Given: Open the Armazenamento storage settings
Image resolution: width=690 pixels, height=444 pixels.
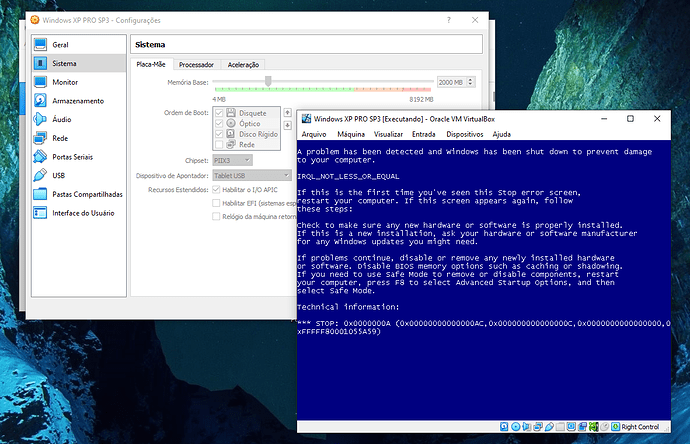Looking at the screenshot, I should click(77, 101).
